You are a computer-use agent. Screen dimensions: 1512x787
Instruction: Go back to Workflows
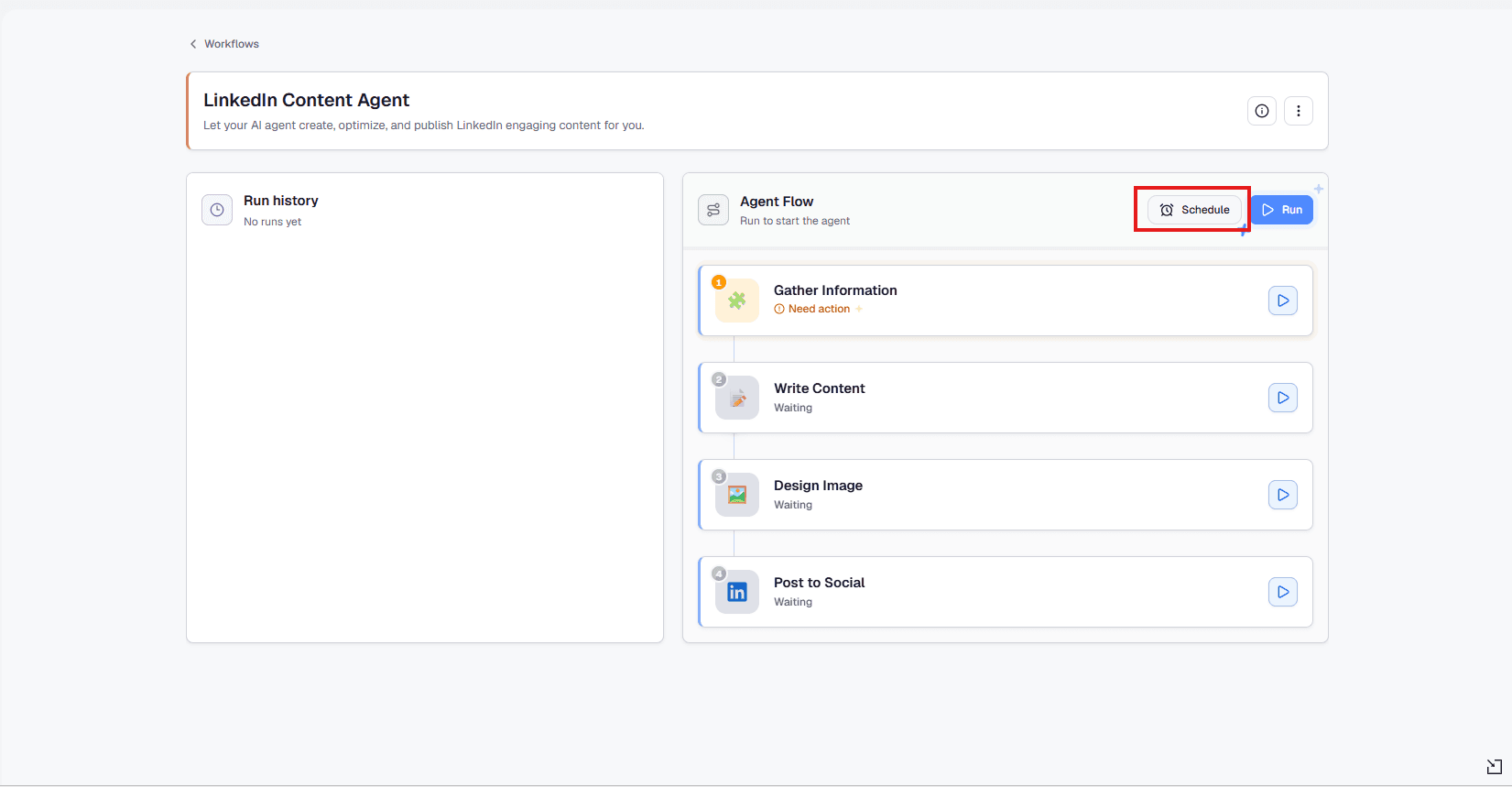point(224,44)
